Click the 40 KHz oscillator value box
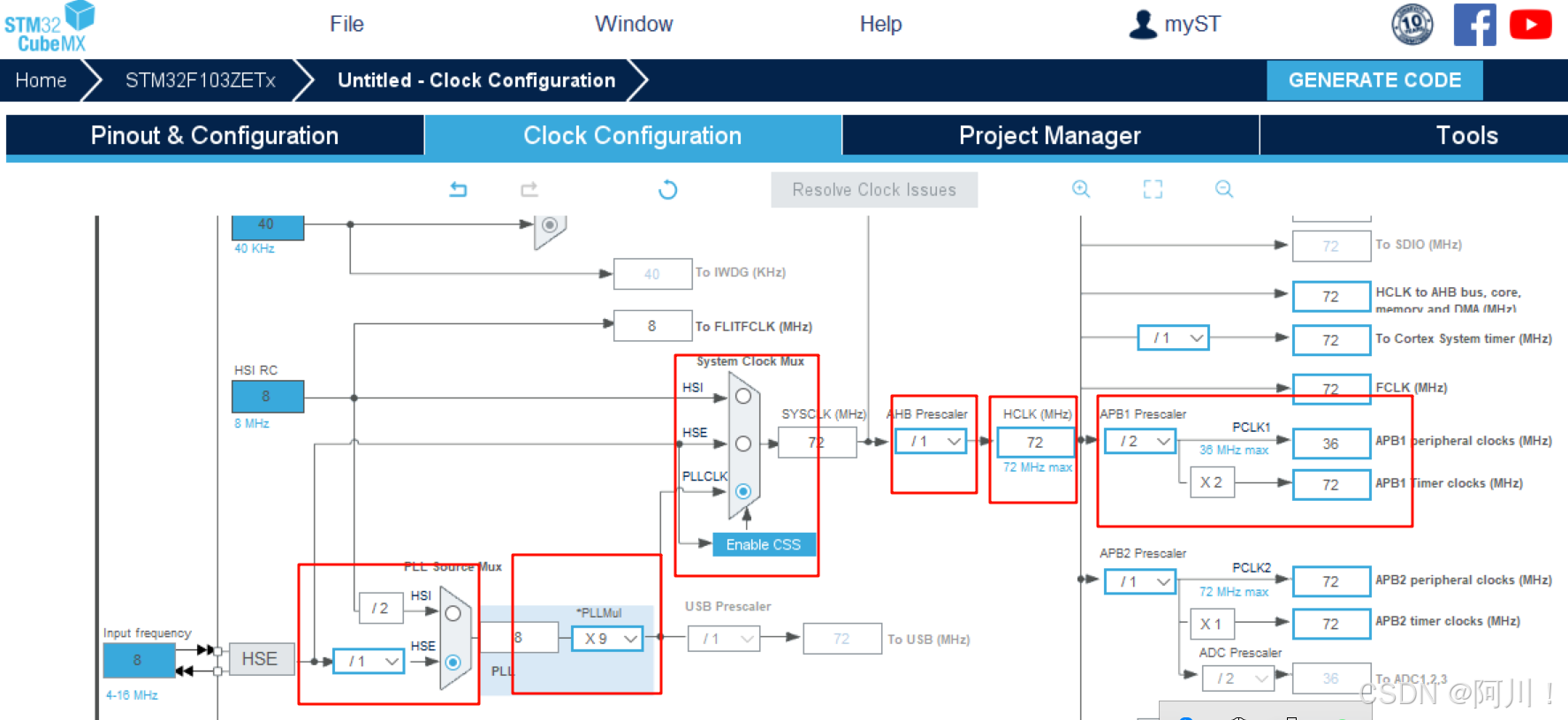The width and height of the screenshot is (1568, 720). pyautogui.click(x=268, y=227)
